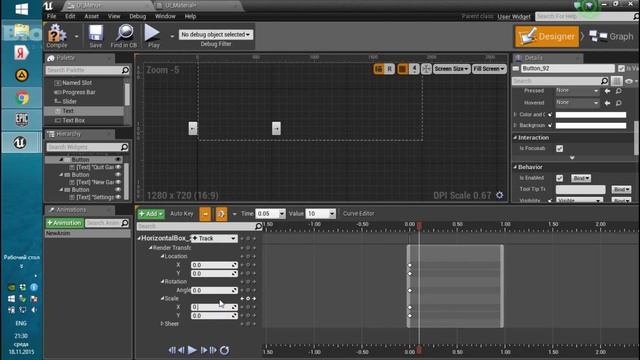Toggle the orange snapping icon in the timeline toolbar
The image size is (640, 360).
221,213
